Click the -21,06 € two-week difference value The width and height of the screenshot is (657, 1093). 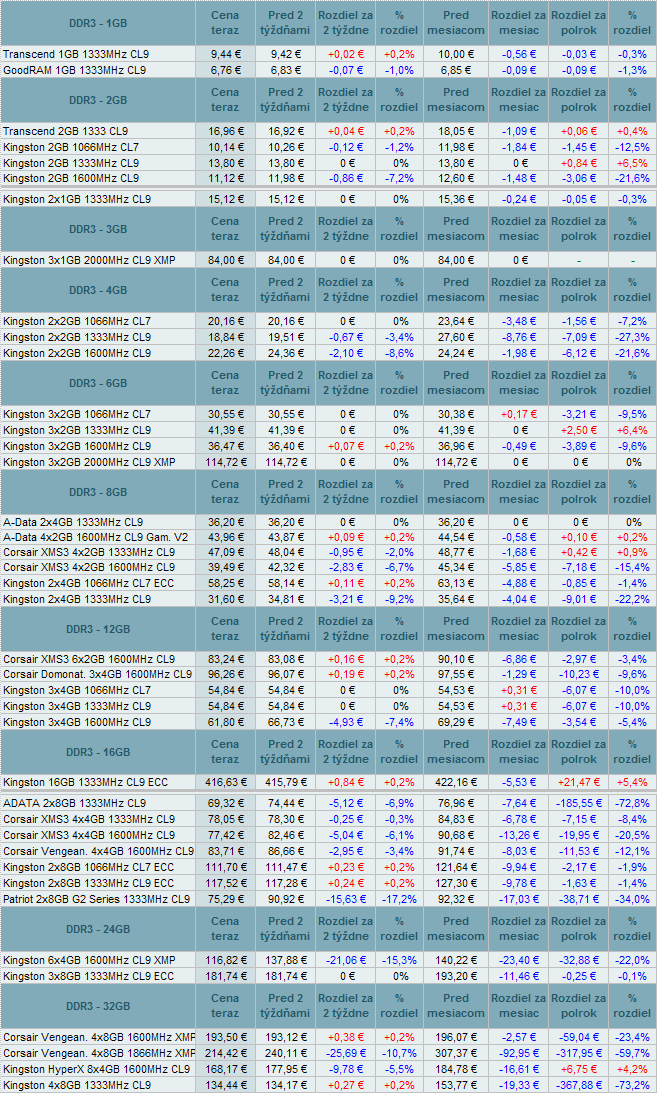[346, 960]
